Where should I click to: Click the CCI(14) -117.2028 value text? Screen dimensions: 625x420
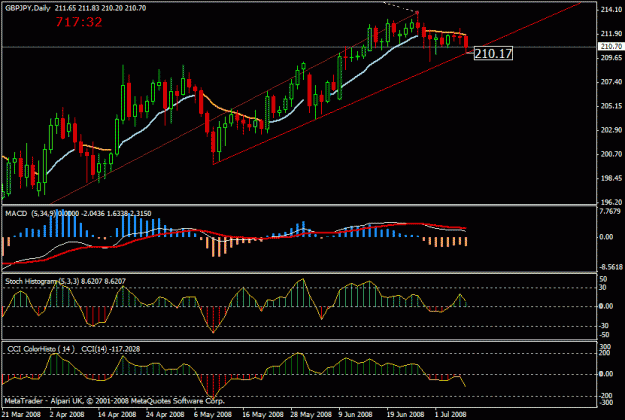pos(111,349)
